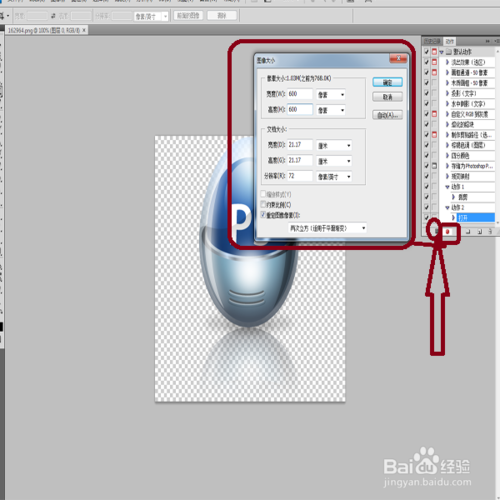Viewport: 500px width, 500px height.
Task: Click the 自动(A)... button in the dialog
Action: point(387,115)
